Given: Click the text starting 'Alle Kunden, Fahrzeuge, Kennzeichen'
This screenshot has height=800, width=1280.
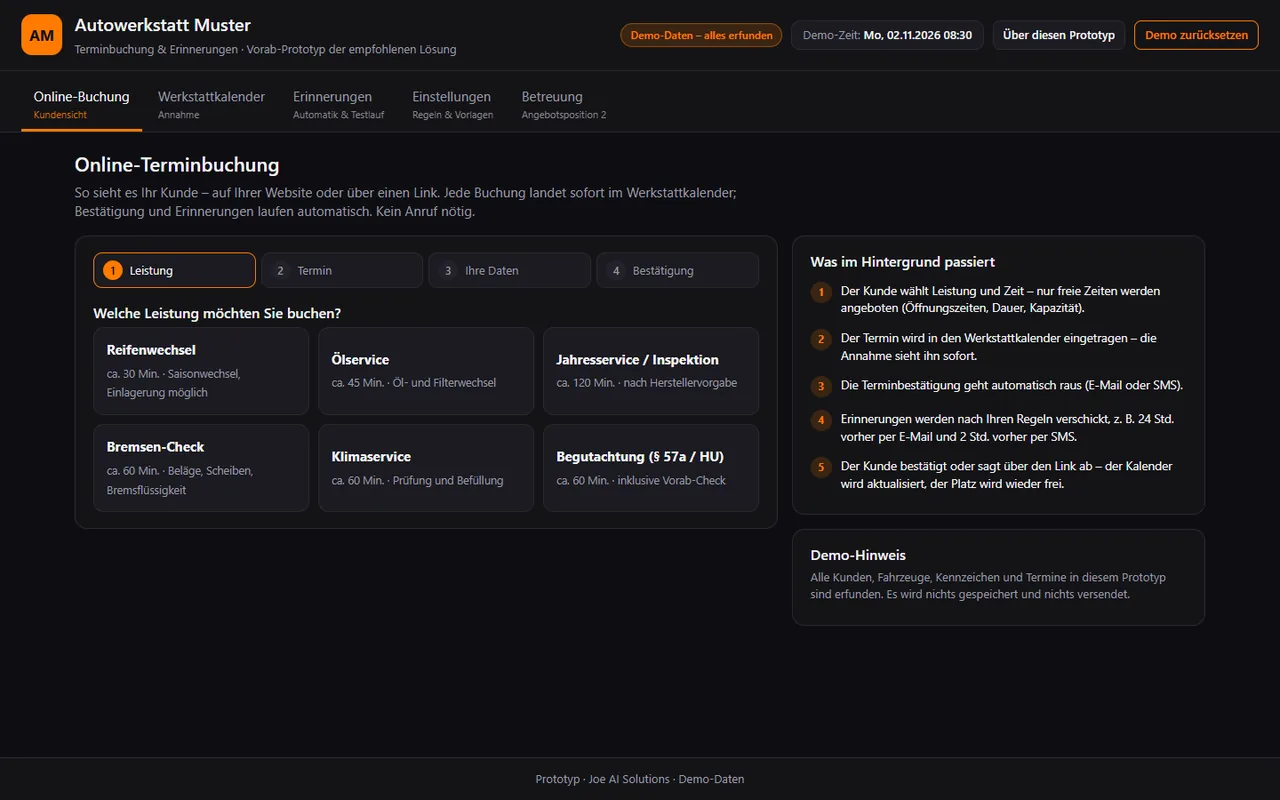Looking at the screenshot, I should point(988,586).
